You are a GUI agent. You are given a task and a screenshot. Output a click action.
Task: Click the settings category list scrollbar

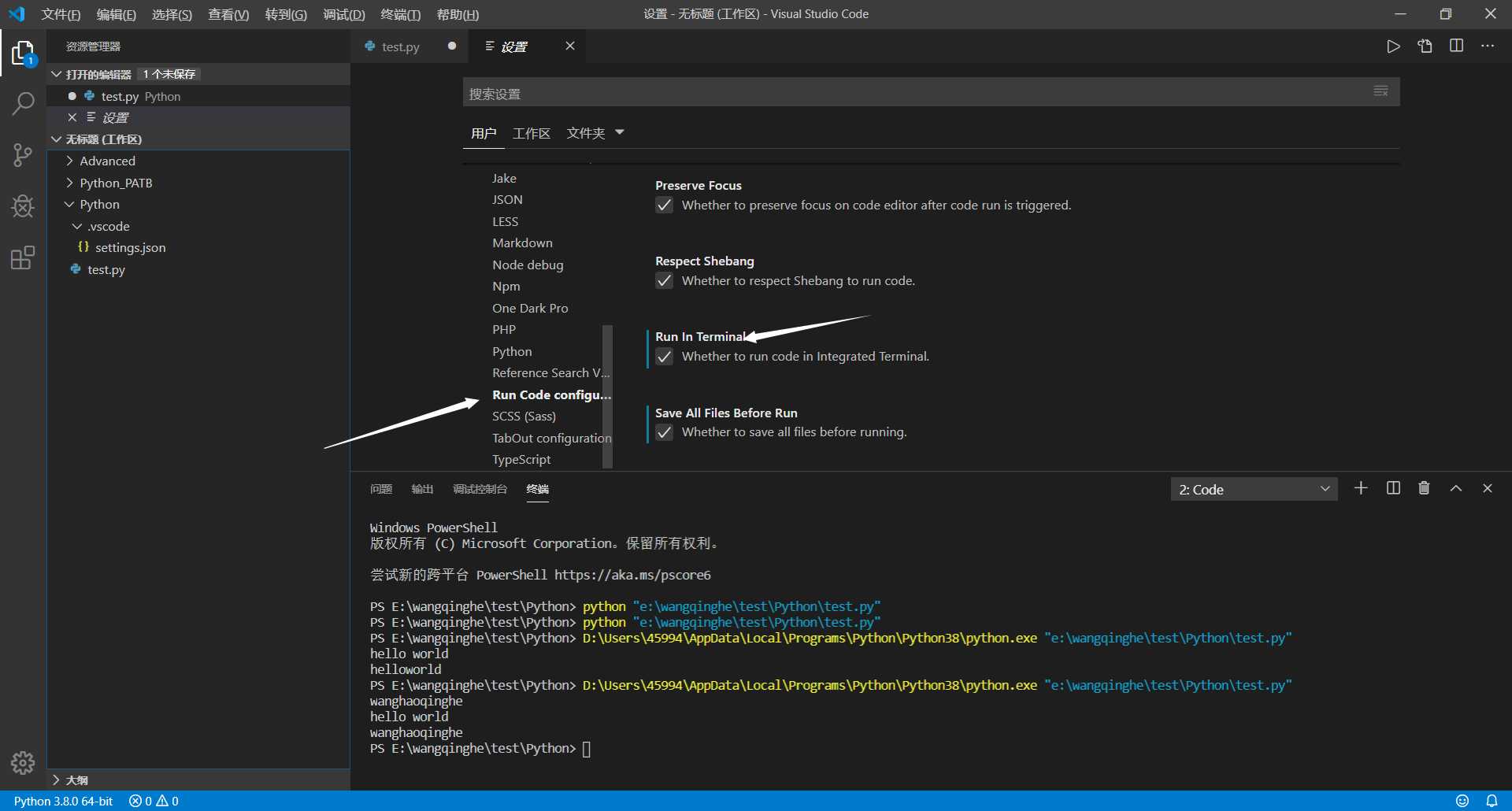tap(607, 396)
